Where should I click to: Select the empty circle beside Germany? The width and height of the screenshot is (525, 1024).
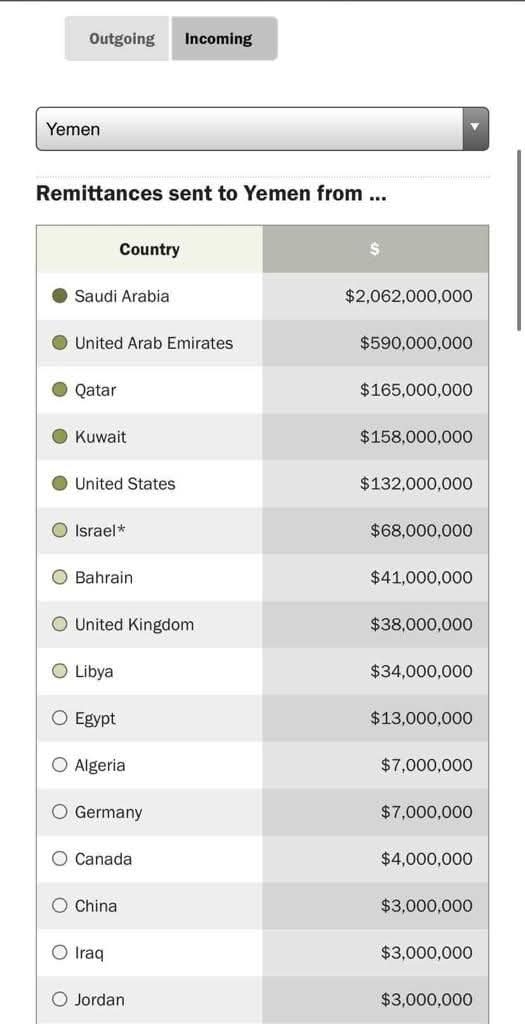(59, 812)
